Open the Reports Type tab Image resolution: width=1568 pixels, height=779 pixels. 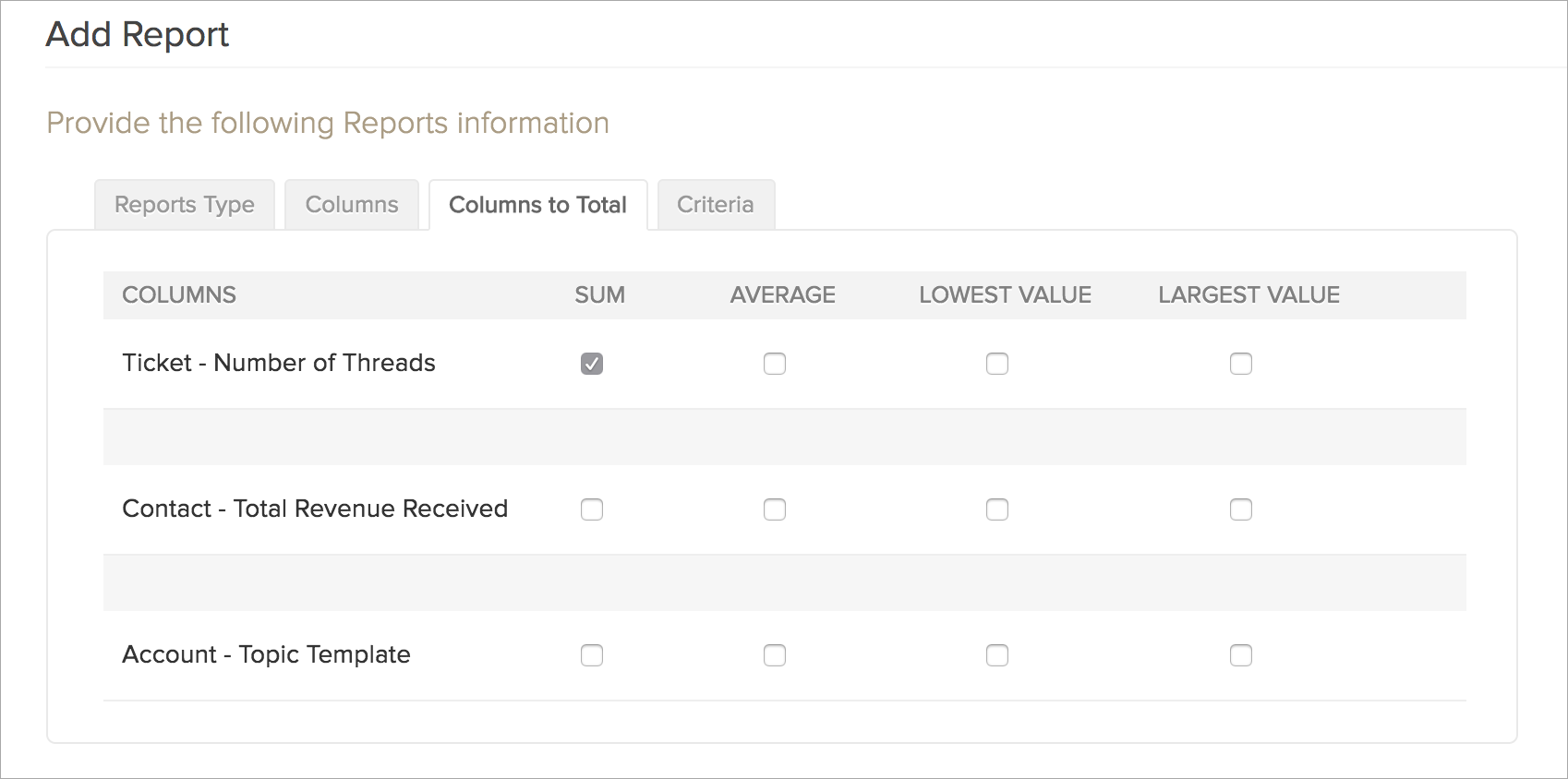pyautogui.click(x=185, y=205)
